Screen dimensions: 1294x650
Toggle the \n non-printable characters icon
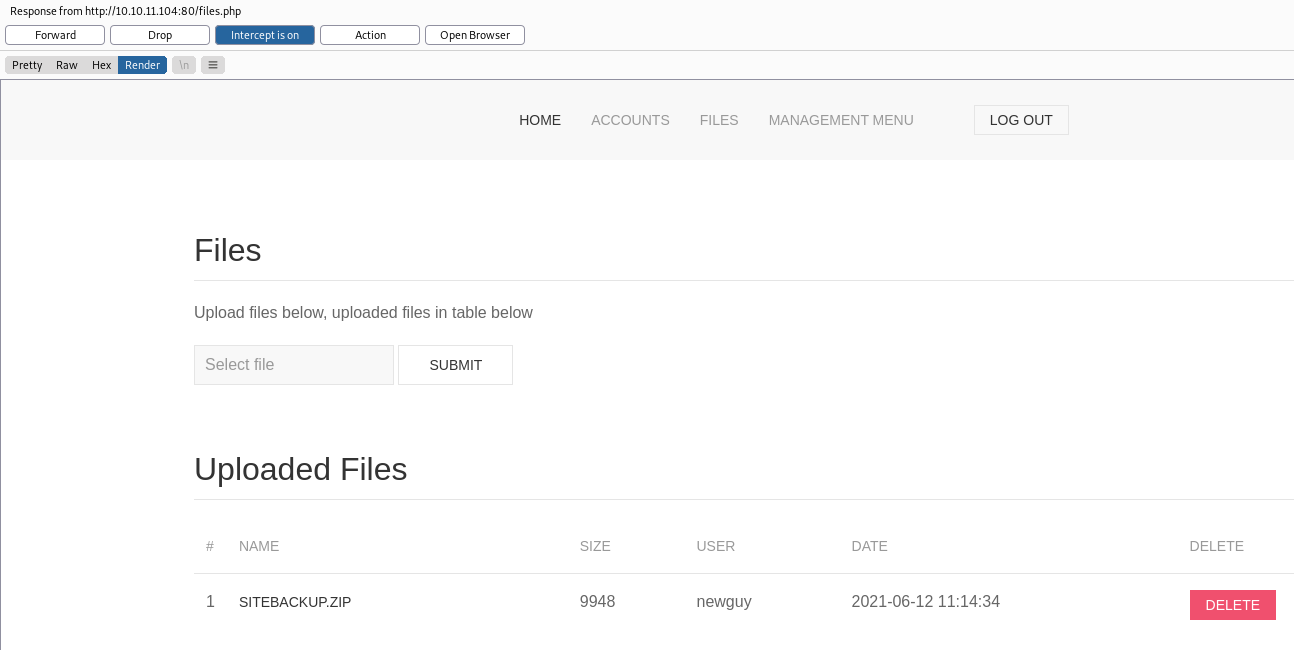tap(184, 65)
